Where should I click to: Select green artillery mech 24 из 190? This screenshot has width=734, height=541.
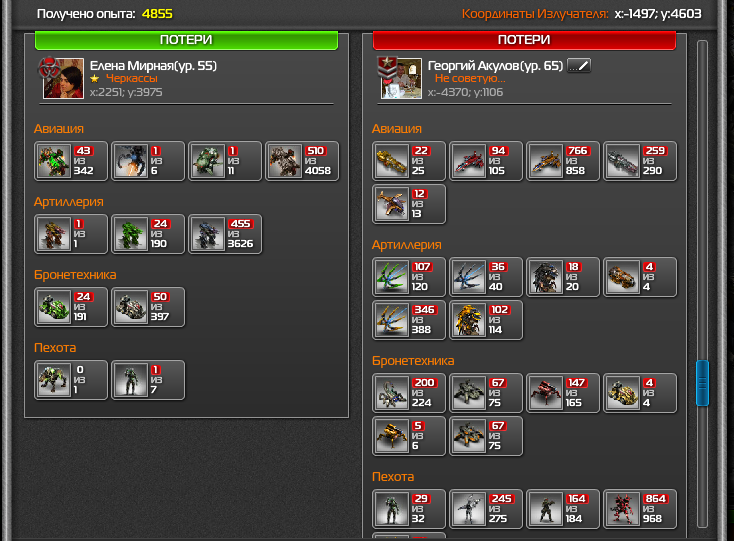(148, 234)
